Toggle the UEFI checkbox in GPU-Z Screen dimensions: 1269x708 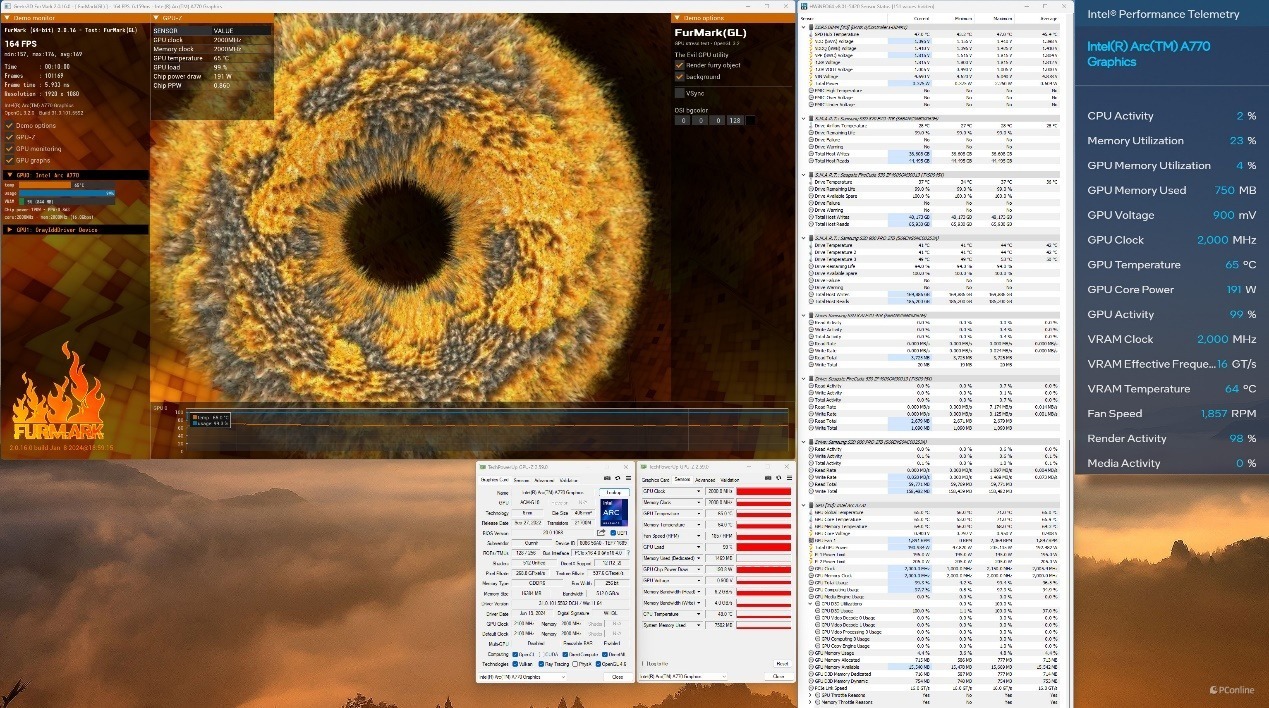point(613,533)
